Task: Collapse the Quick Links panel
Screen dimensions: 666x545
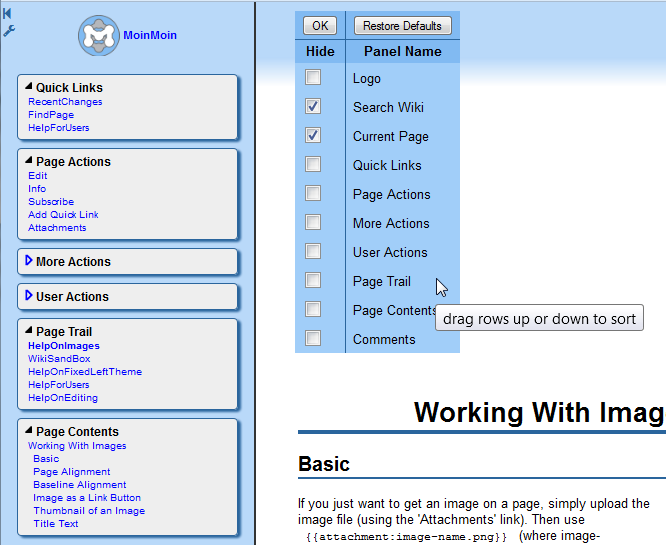Action: pos(29,87)
